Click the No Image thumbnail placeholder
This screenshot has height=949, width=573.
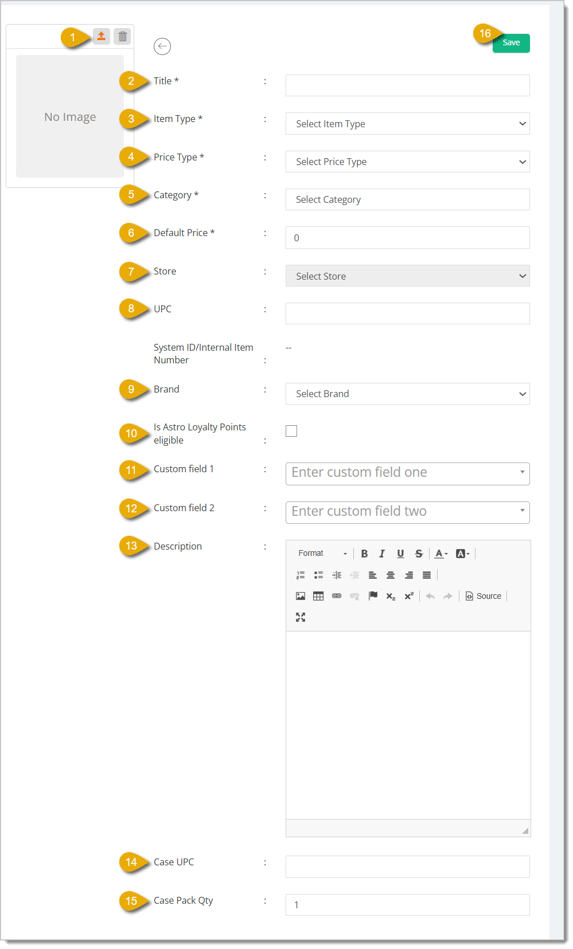click(70, 116)
